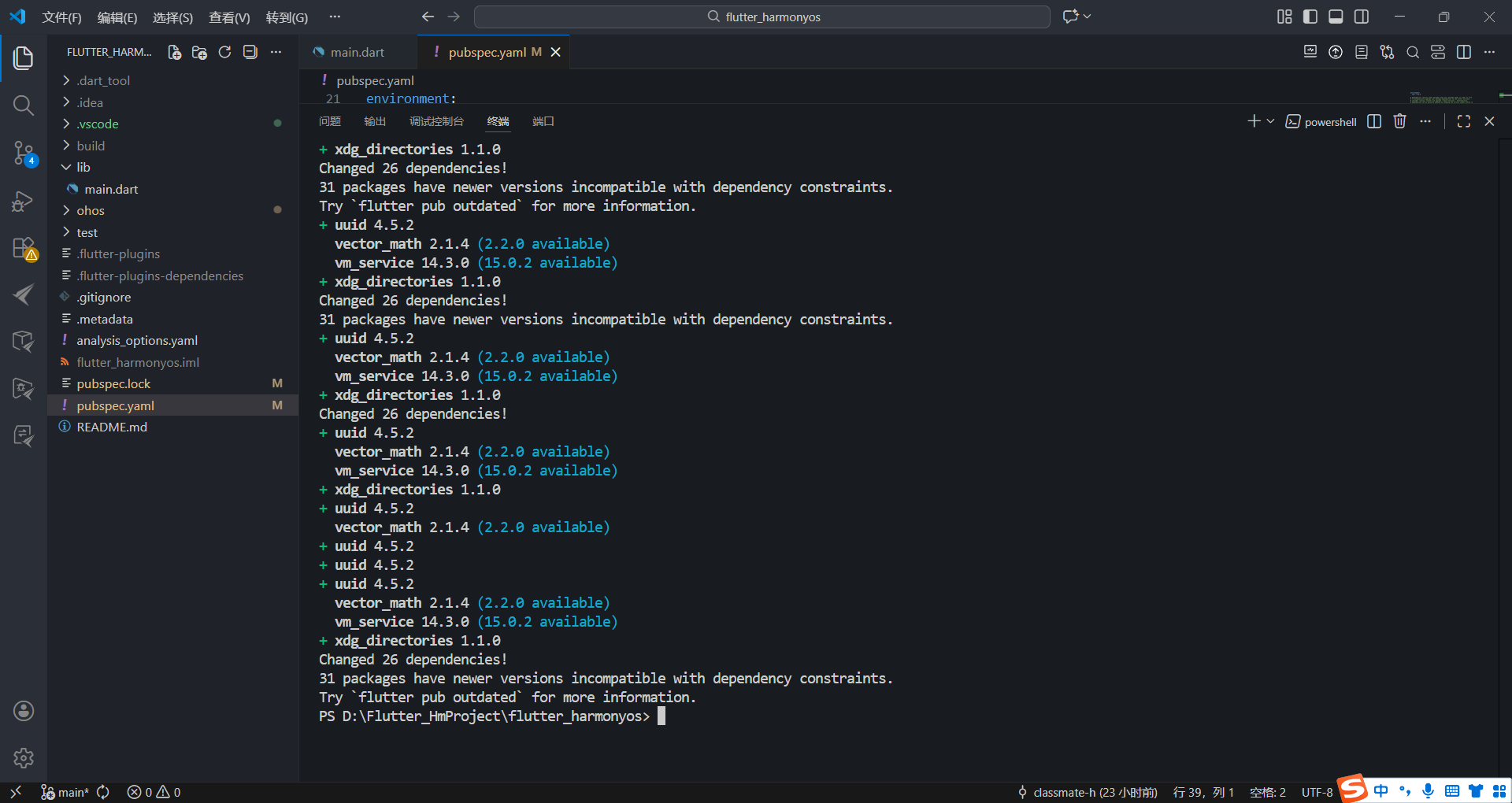Switch to the 输出 panel tab
The width and height of the screenshot is (1512, 803).
(375, 121)
